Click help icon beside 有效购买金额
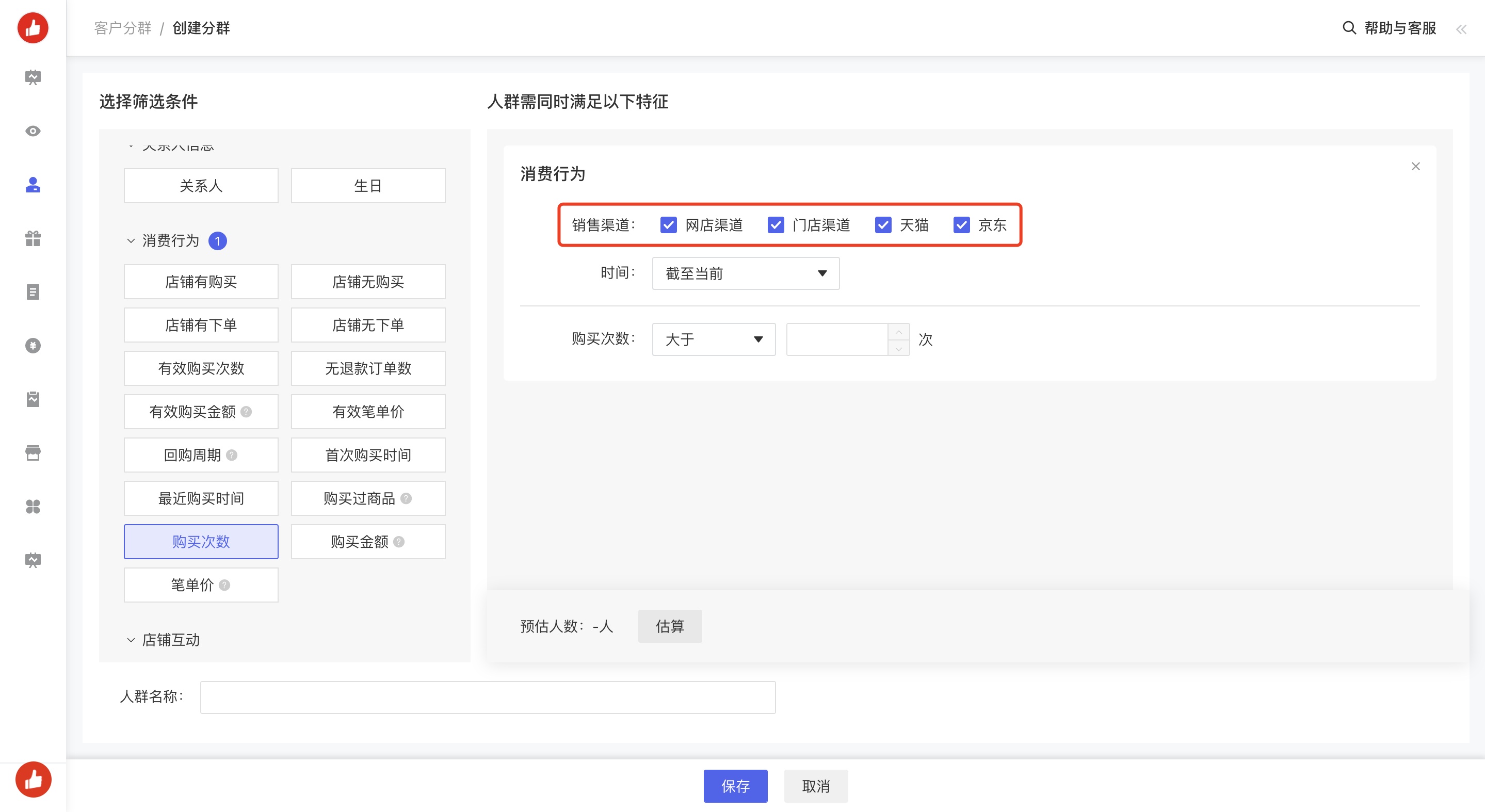The height and width of the screenshot is (812, 1485). [246, 412]
